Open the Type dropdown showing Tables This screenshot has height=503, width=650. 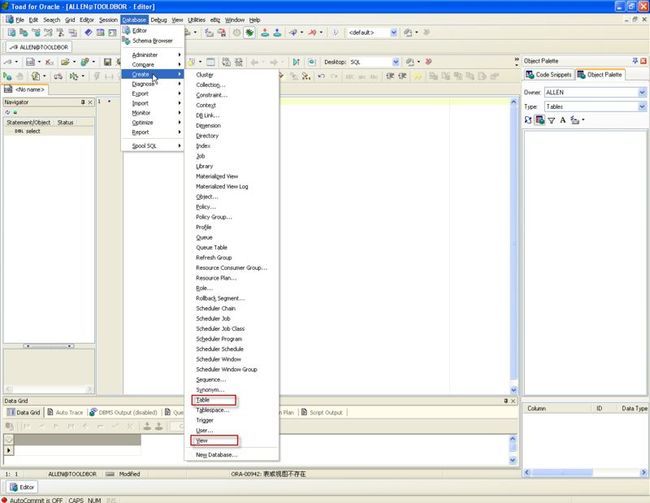click(x=642, y=107)
